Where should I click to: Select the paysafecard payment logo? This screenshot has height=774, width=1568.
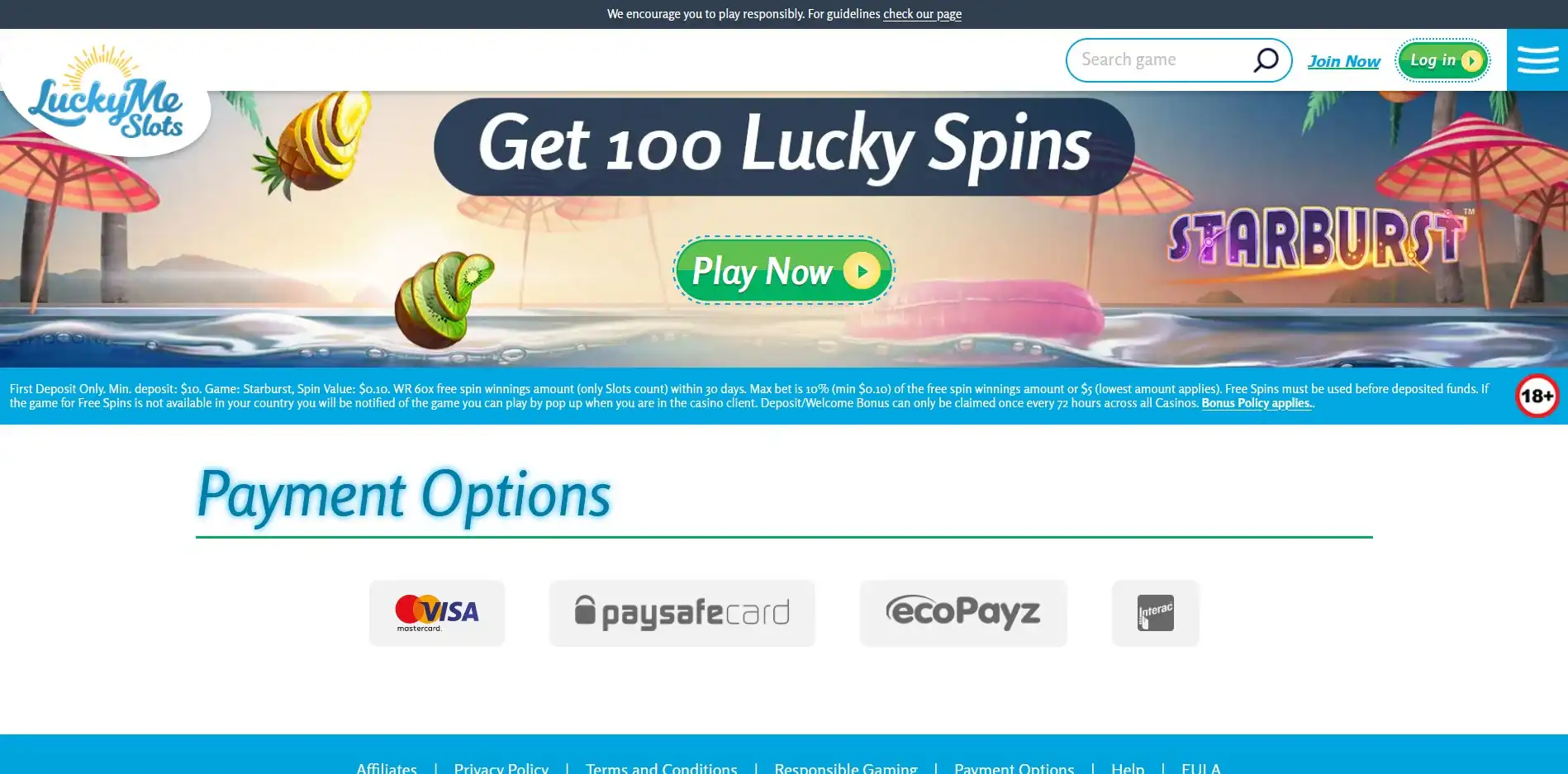(x=682, y=613)
